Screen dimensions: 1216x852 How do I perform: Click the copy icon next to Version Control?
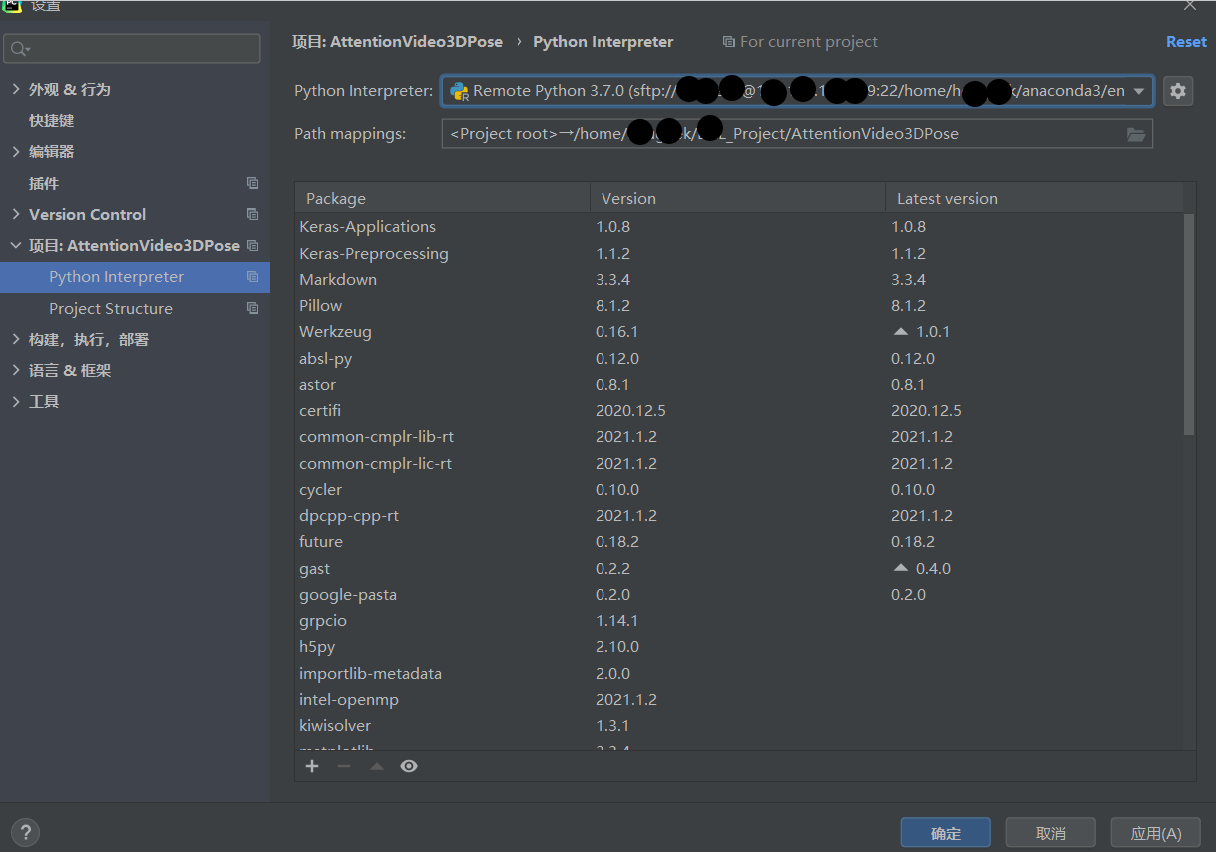click(x=252, y=214)
